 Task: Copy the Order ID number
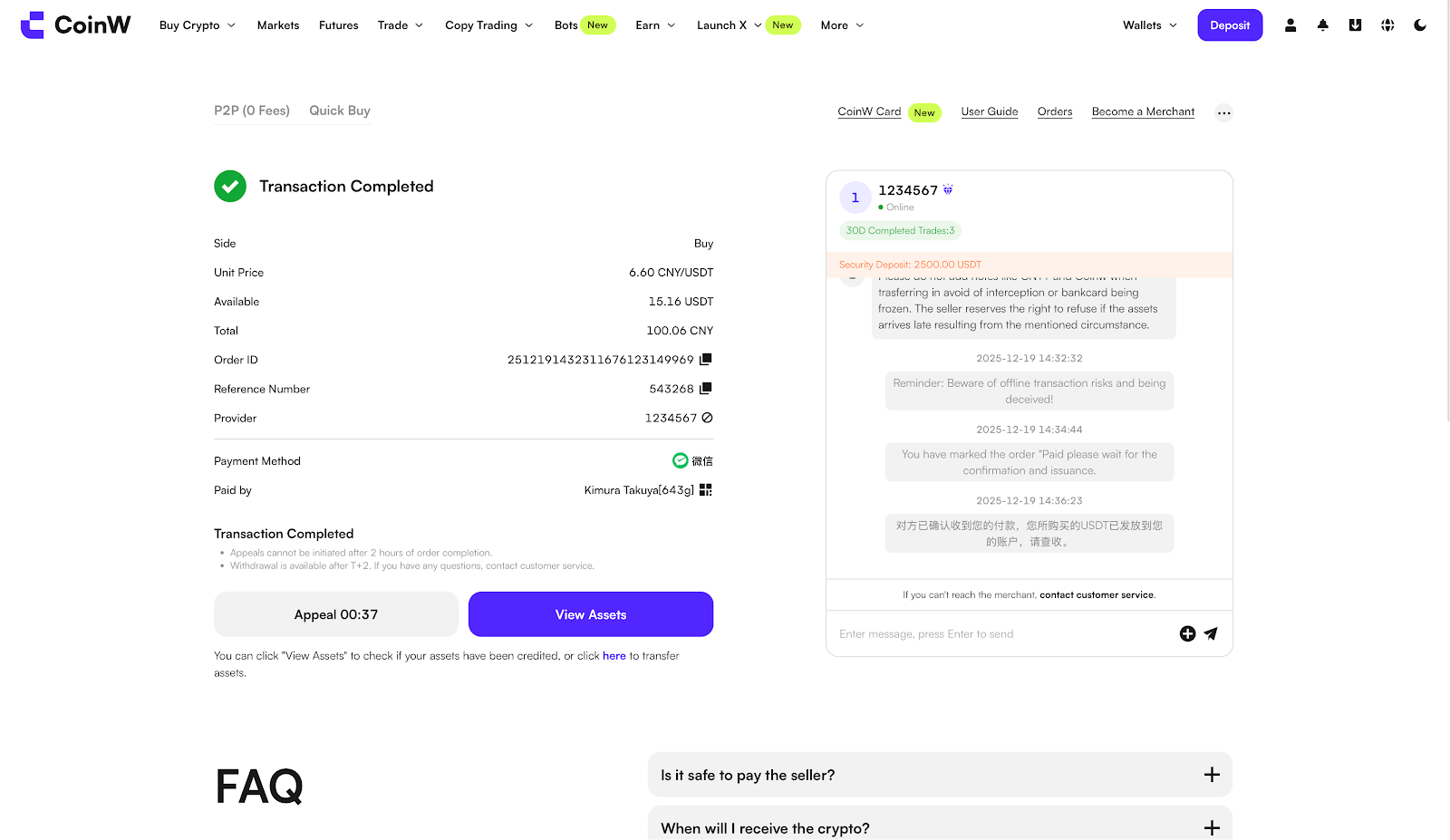pos(705,360)
